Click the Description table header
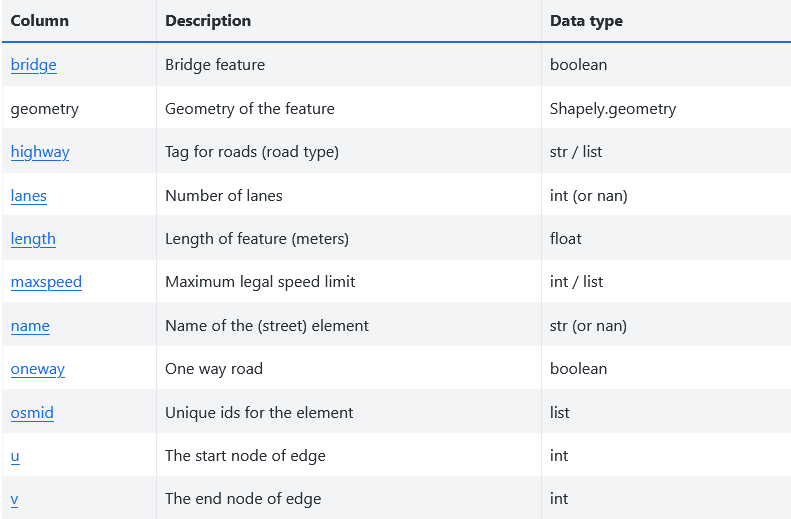Screen dimensions: 791x519 click(x=208, y=21)
